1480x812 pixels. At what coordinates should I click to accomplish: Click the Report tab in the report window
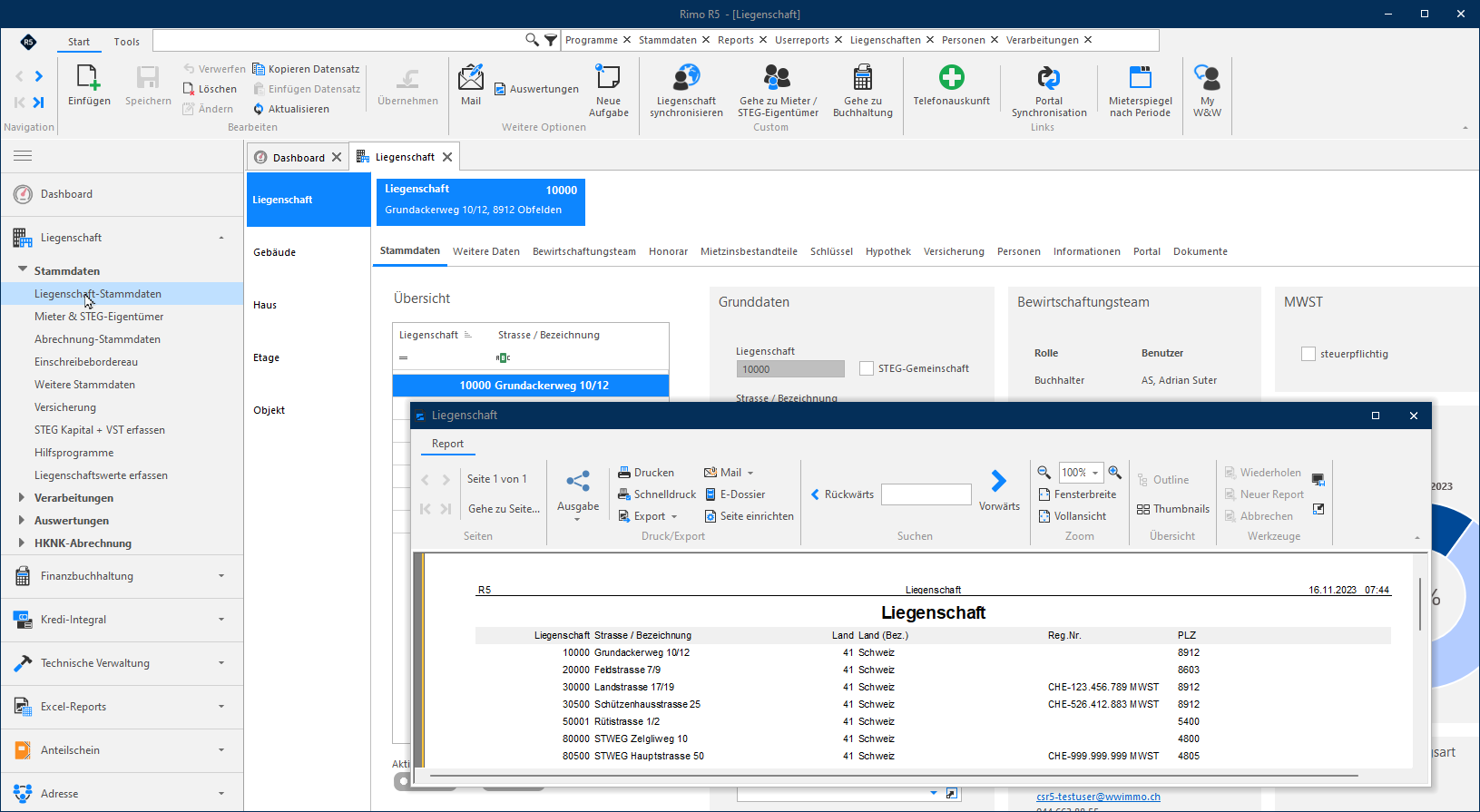tap(447, 444)
